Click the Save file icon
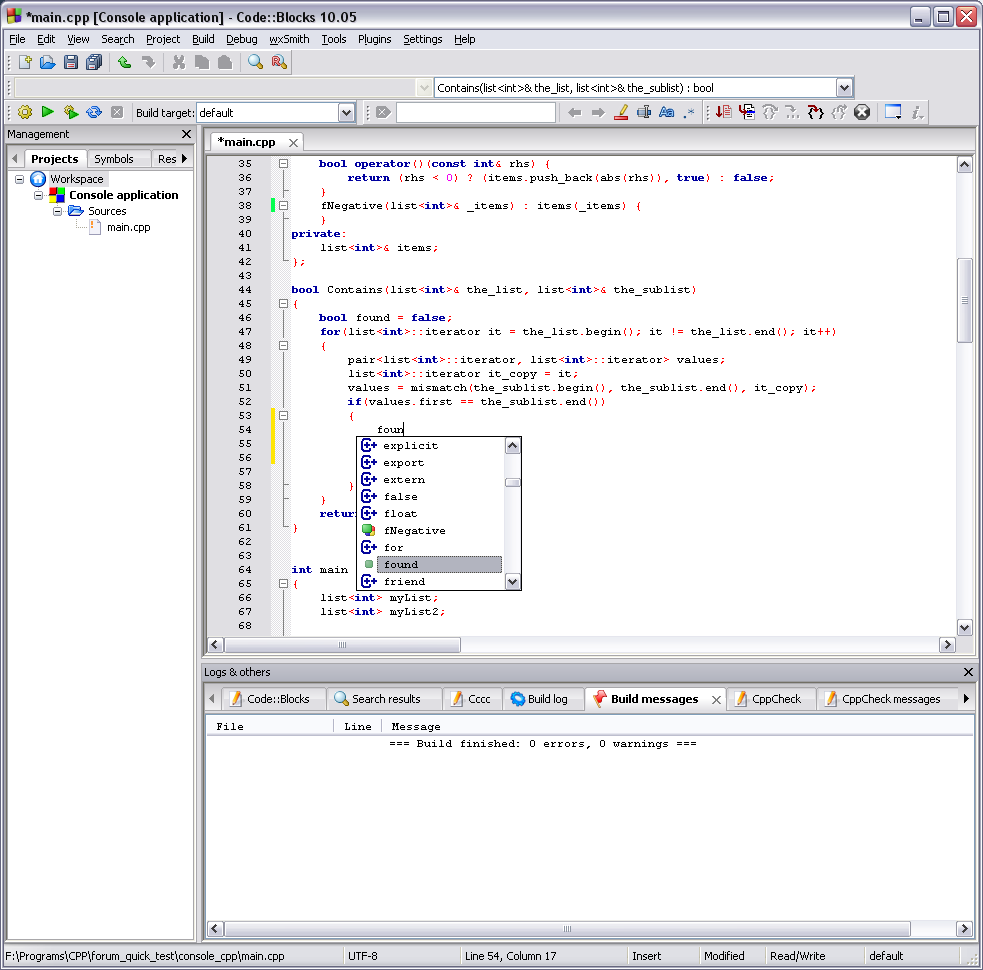Viewport: 983px width, 970px height. pos(71,62)
